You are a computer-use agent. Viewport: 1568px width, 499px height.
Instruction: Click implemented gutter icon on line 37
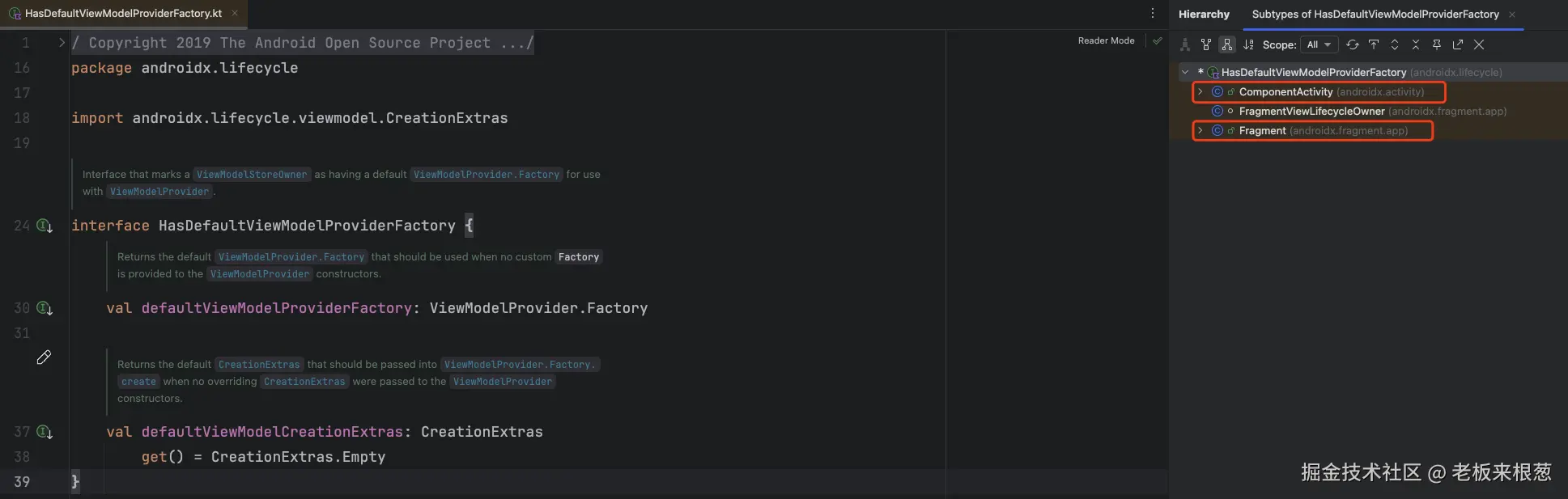point(45,432)
